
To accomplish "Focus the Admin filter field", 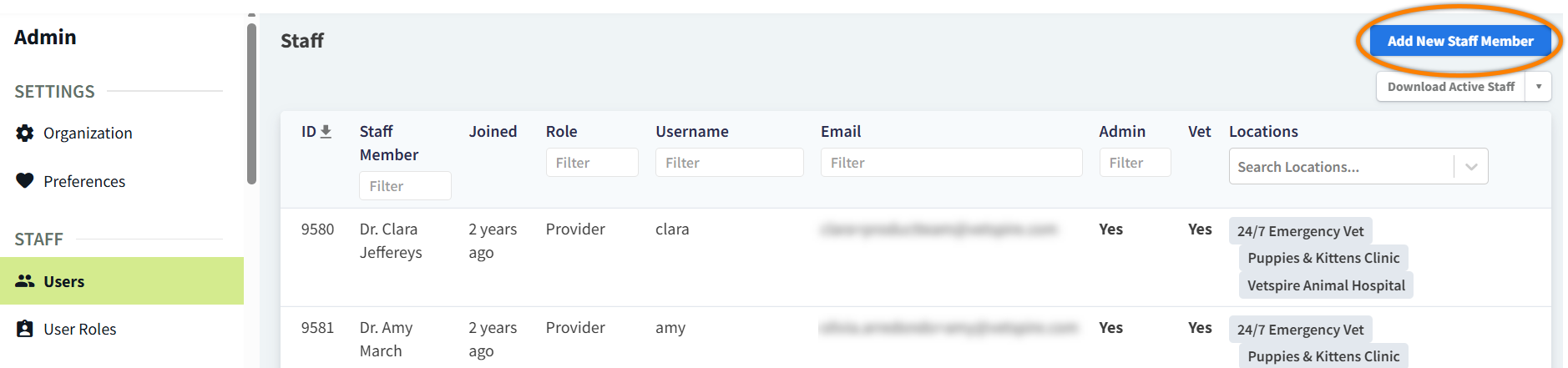I will click(x=1135, y=163).
